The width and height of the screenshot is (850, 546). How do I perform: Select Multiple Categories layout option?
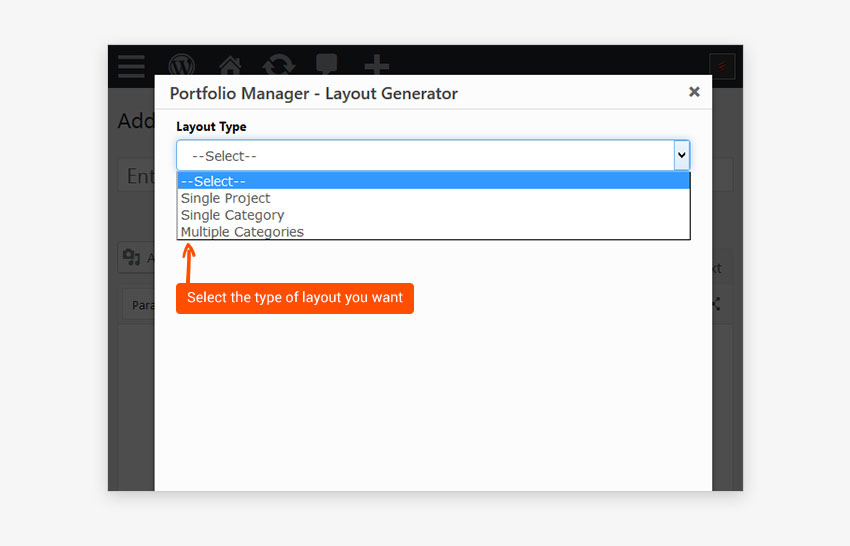click(x=242, y=232)
